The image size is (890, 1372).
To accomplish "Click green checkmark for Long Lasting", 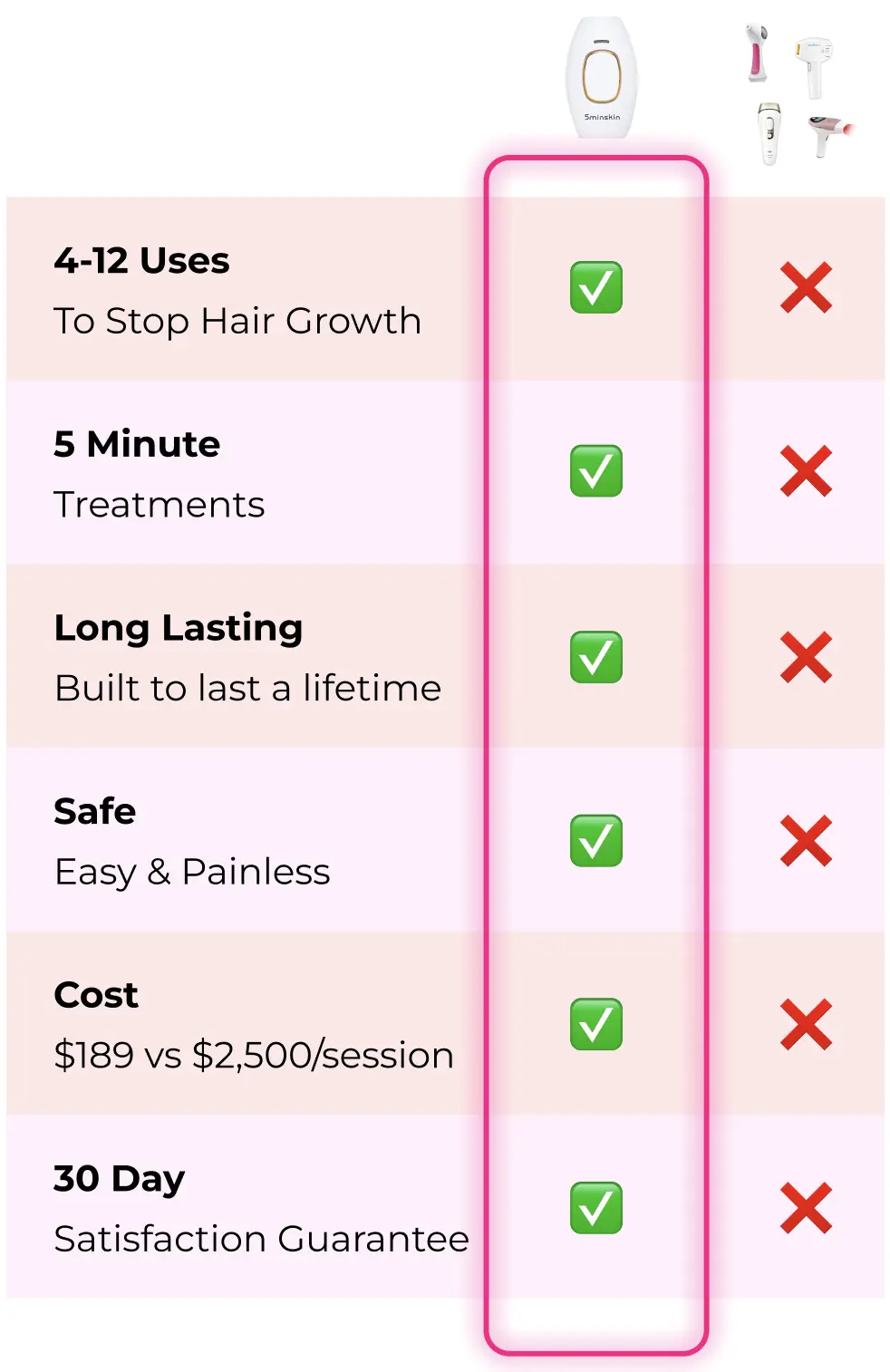I will (596, 657).
